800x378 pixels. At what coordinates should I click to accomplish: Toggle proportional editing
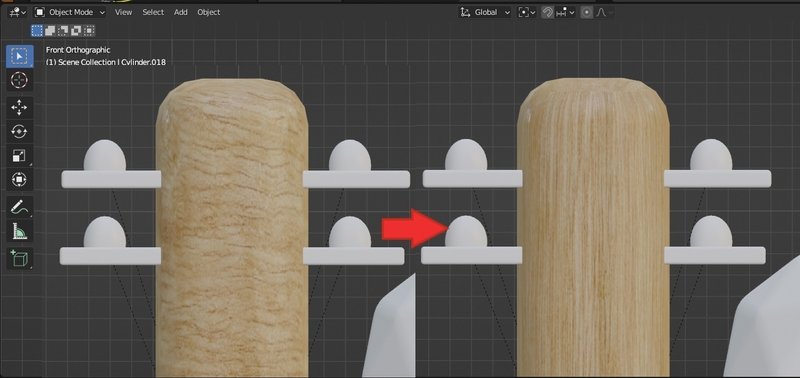(x=587, y=12)
